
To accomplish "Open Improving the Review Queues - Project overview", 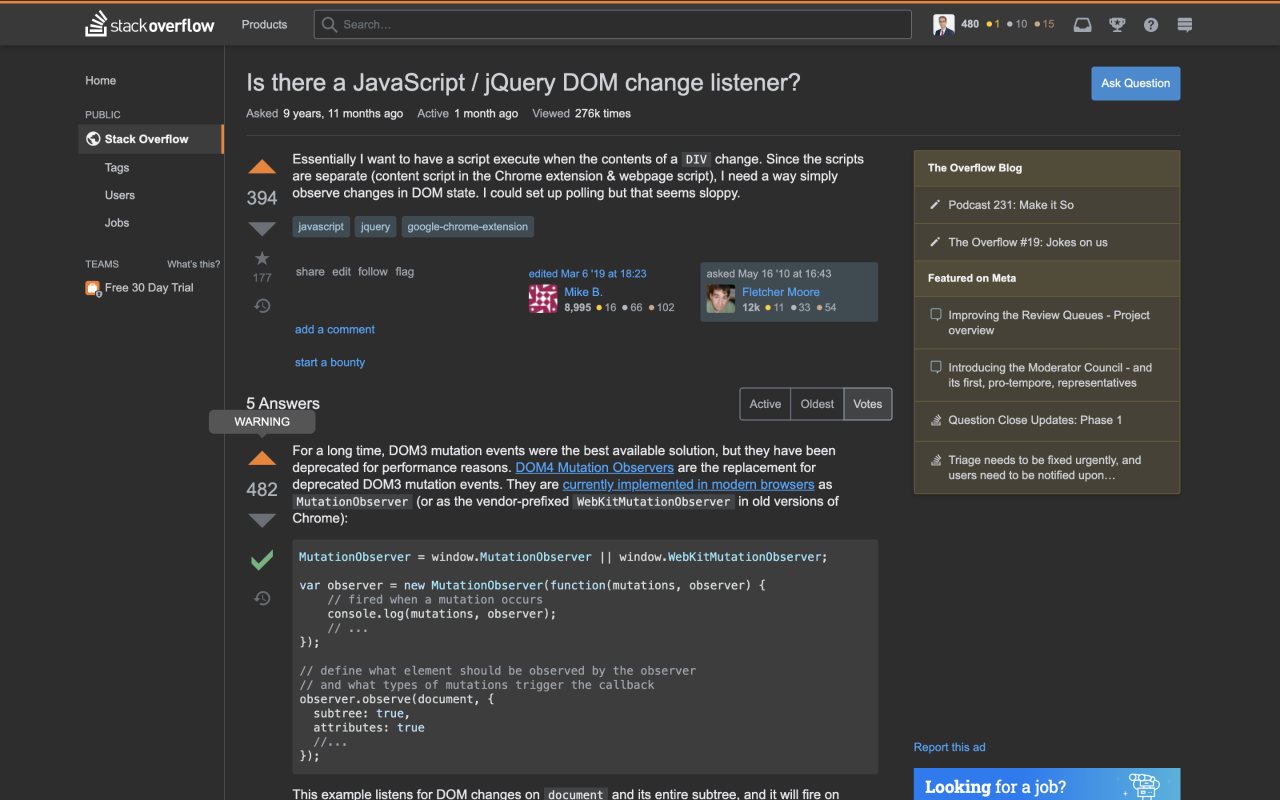I will (1049, 323).
